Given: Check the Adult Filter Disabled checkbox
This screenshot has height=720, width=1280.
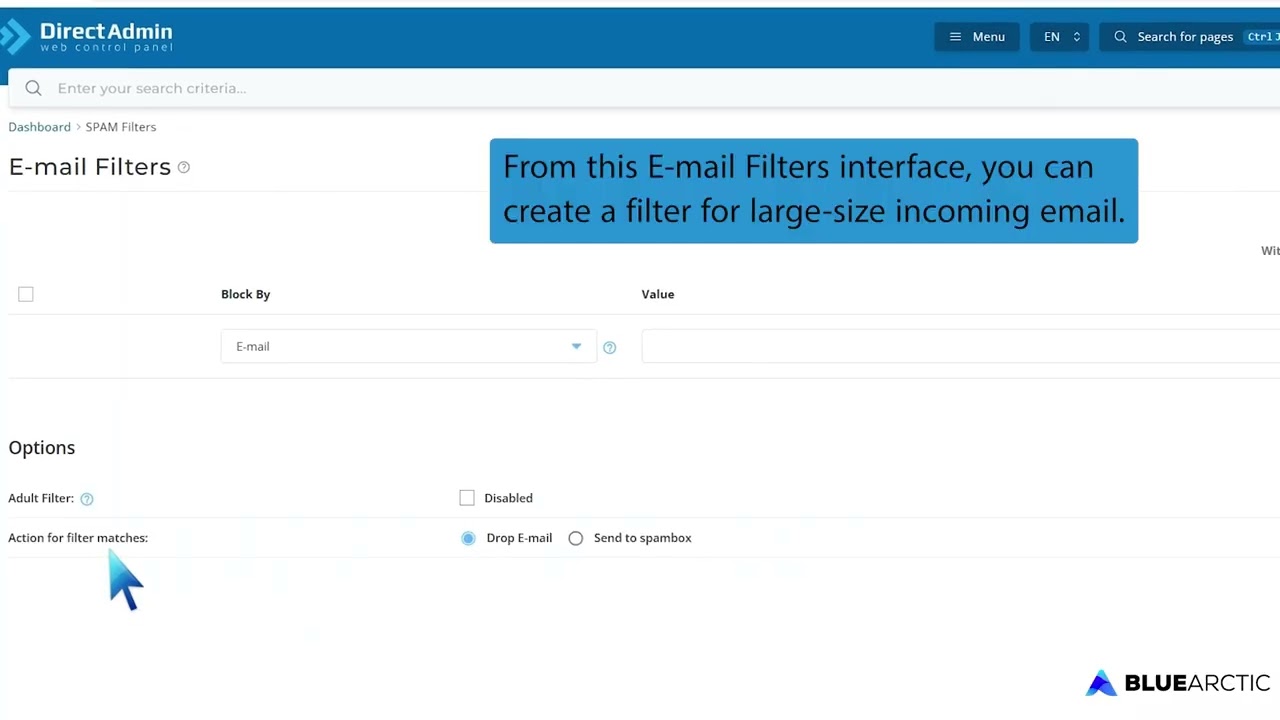Looking at the screenshot, I should 467,498.
